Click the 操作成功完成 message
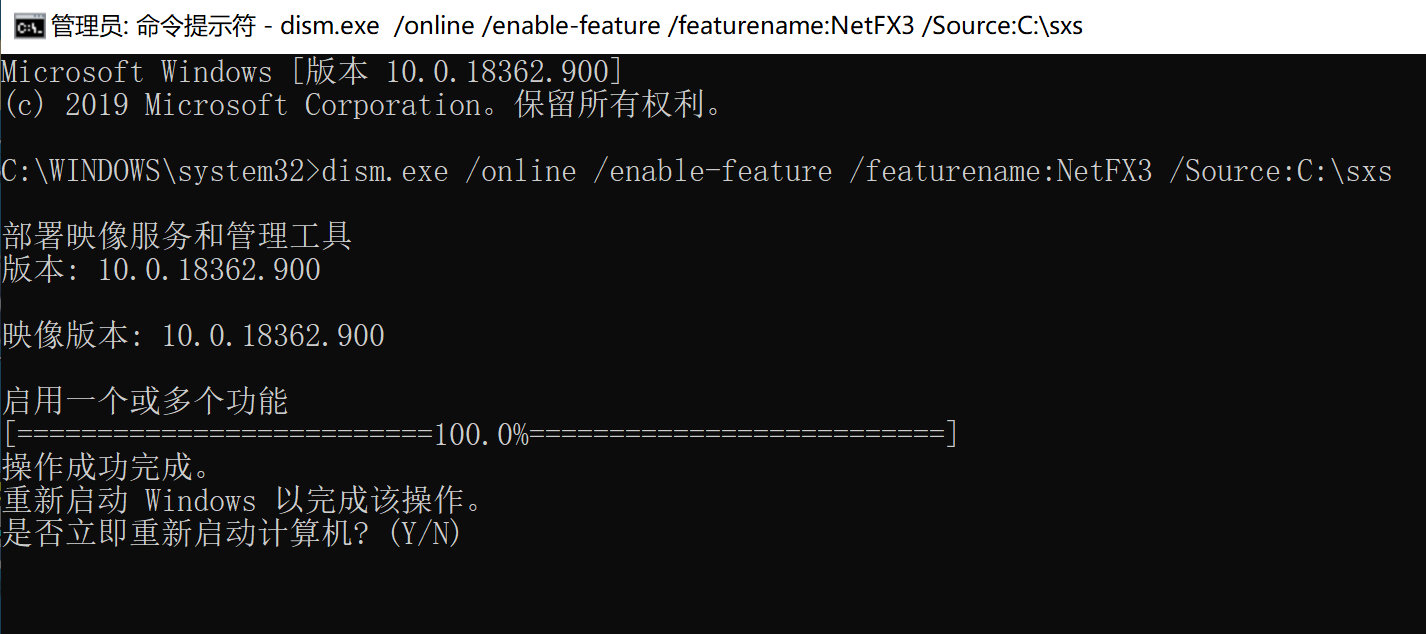Screen dimensions: 1426x634 tap(107, 468)
